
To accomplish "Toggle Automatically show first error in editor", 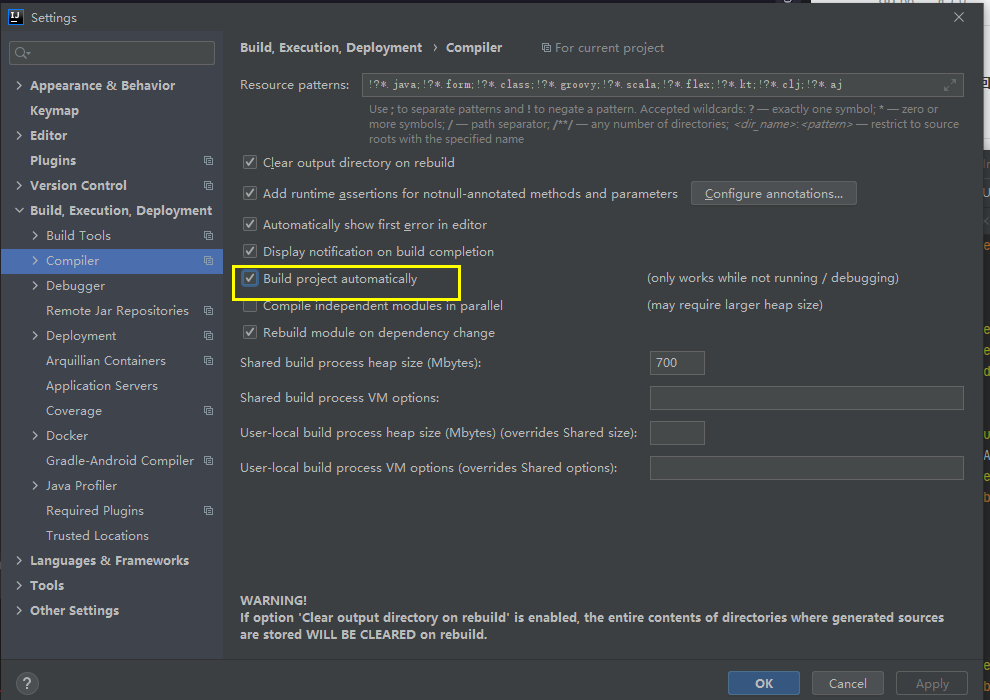I will [250, 225].
